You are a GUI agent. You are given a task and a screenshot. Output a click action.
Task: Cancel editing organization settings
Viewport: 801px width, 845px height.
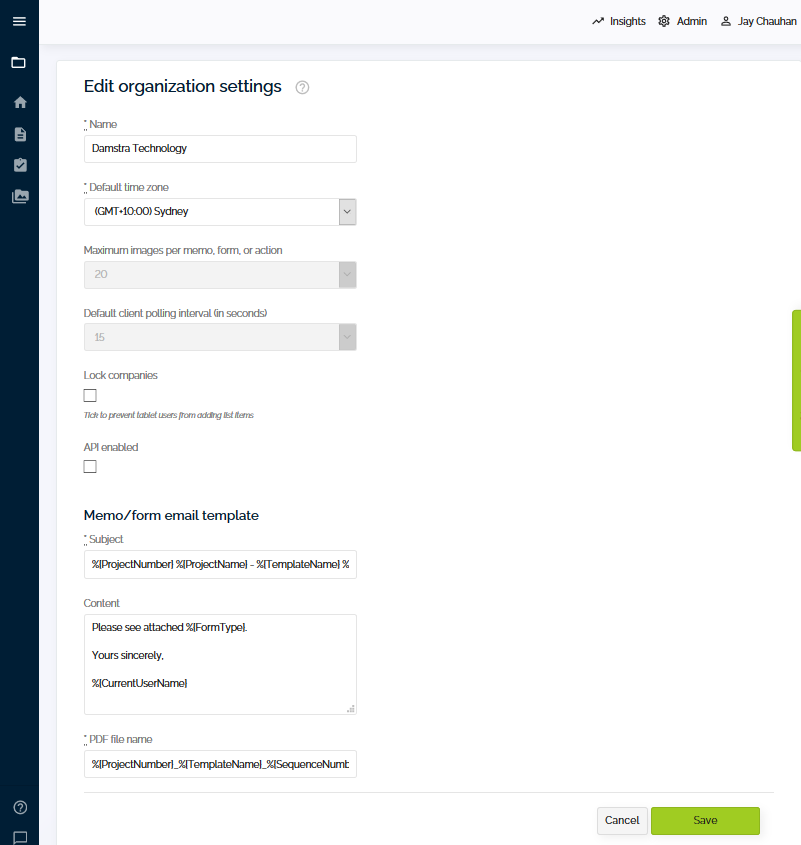[x=622, y=820]
